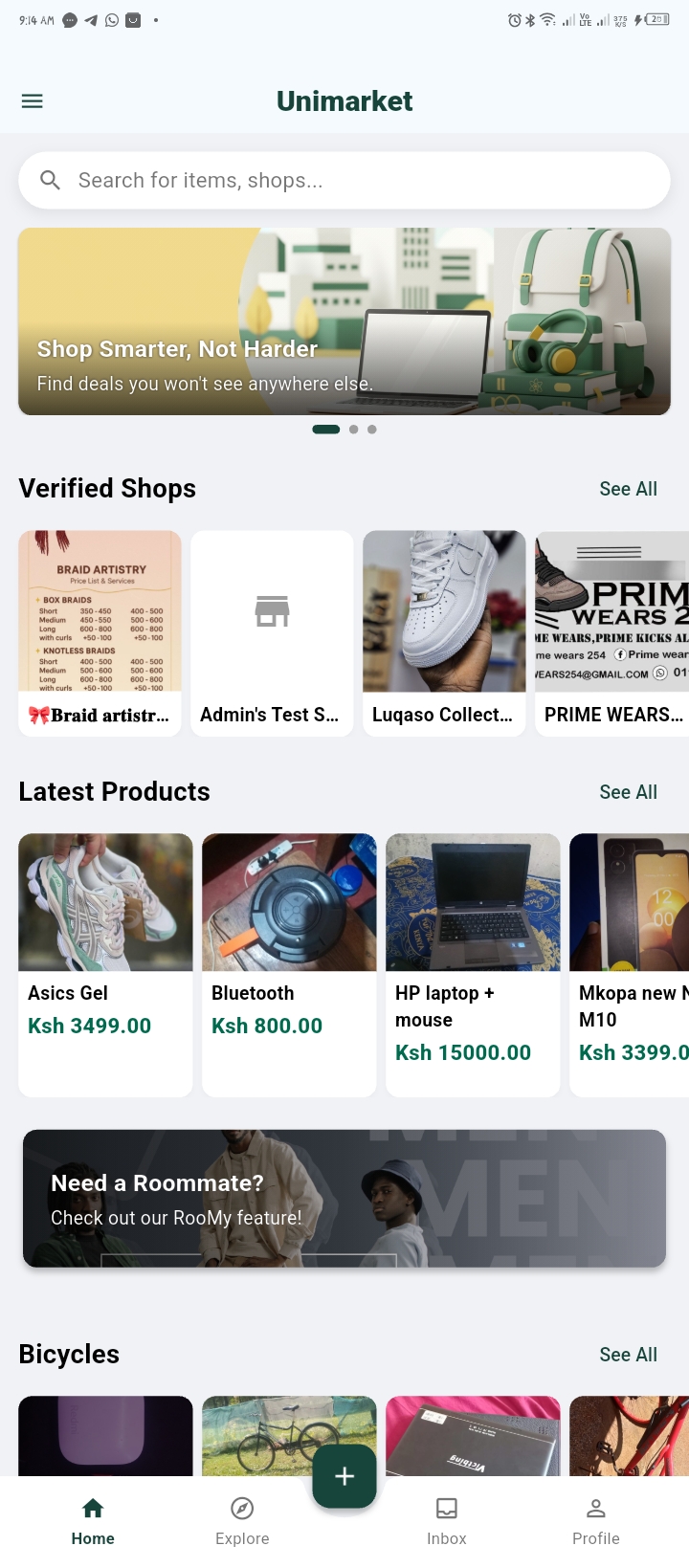Open See All for Bicycles
This screenshot has width=689, height=1568.
point(628,1355)
